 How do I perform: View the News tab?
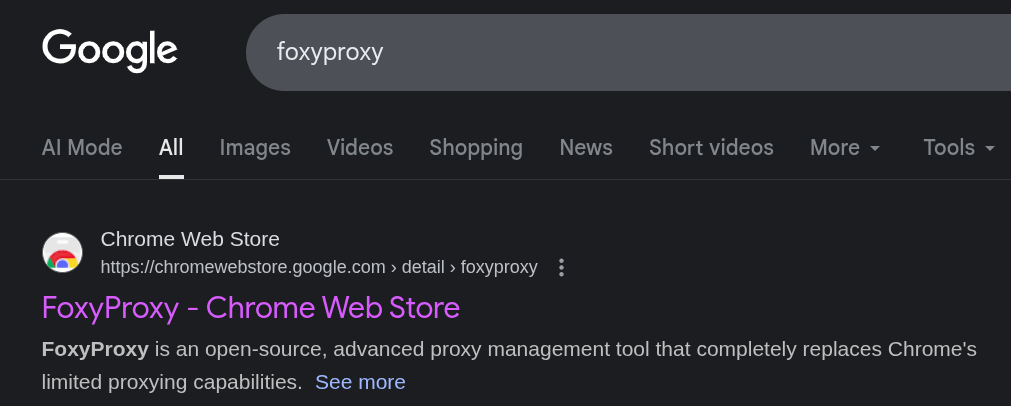coord(586,148)
